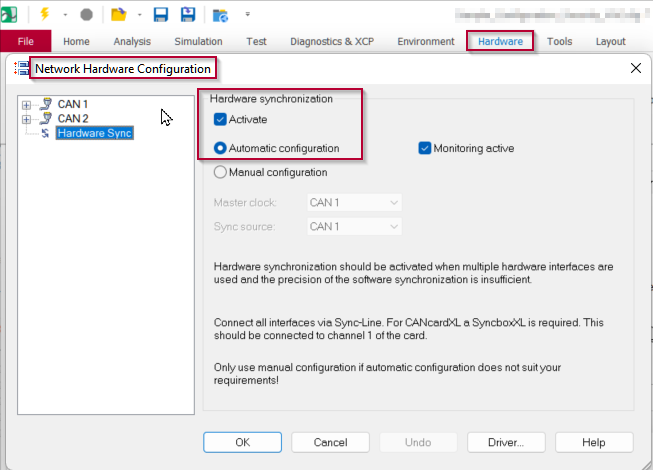The image size is (653, 470).
Task: Expand the CAN 1 tree node
Action: click(x=26, y=105)
